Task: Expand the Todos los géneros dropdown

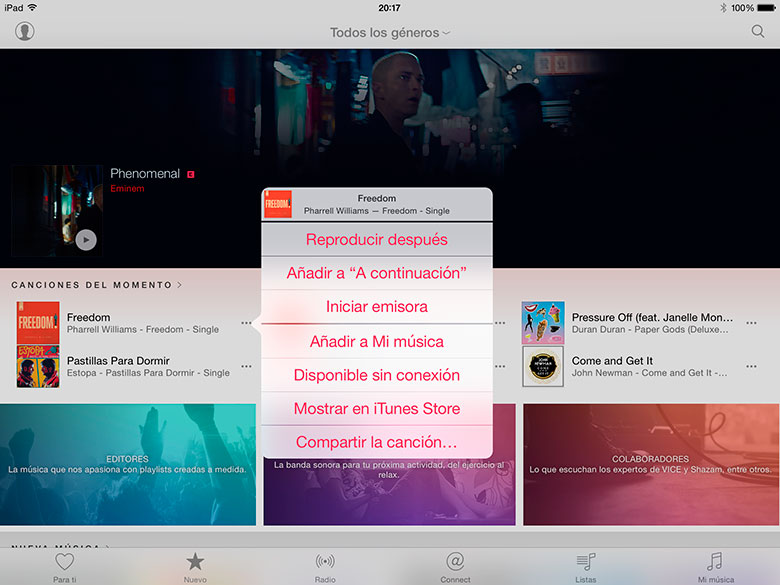Action: tap(390, 33)
